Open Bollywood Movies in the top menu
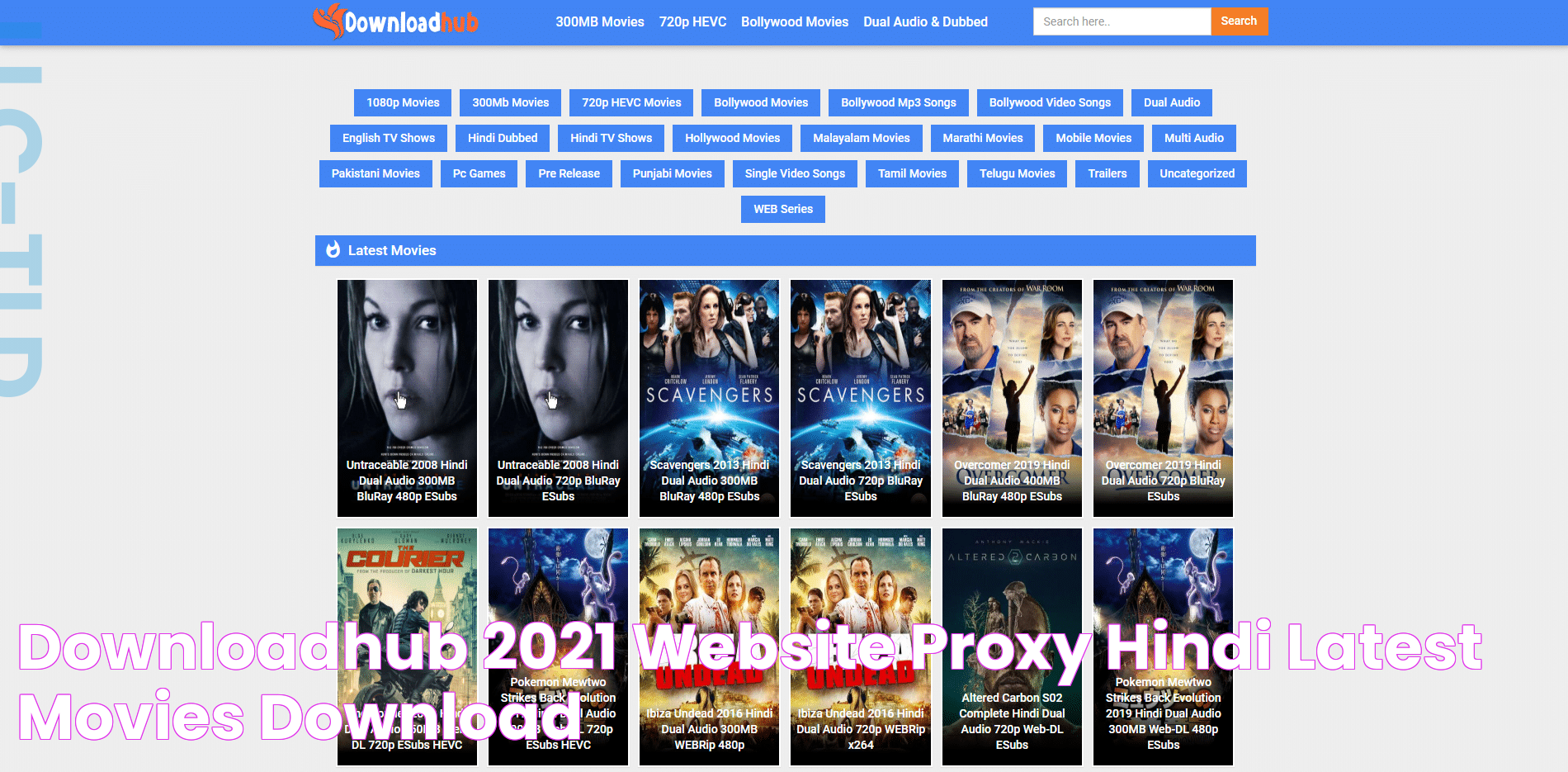The width and height of the screenshot is (1568, 772). tap(795, 22)
